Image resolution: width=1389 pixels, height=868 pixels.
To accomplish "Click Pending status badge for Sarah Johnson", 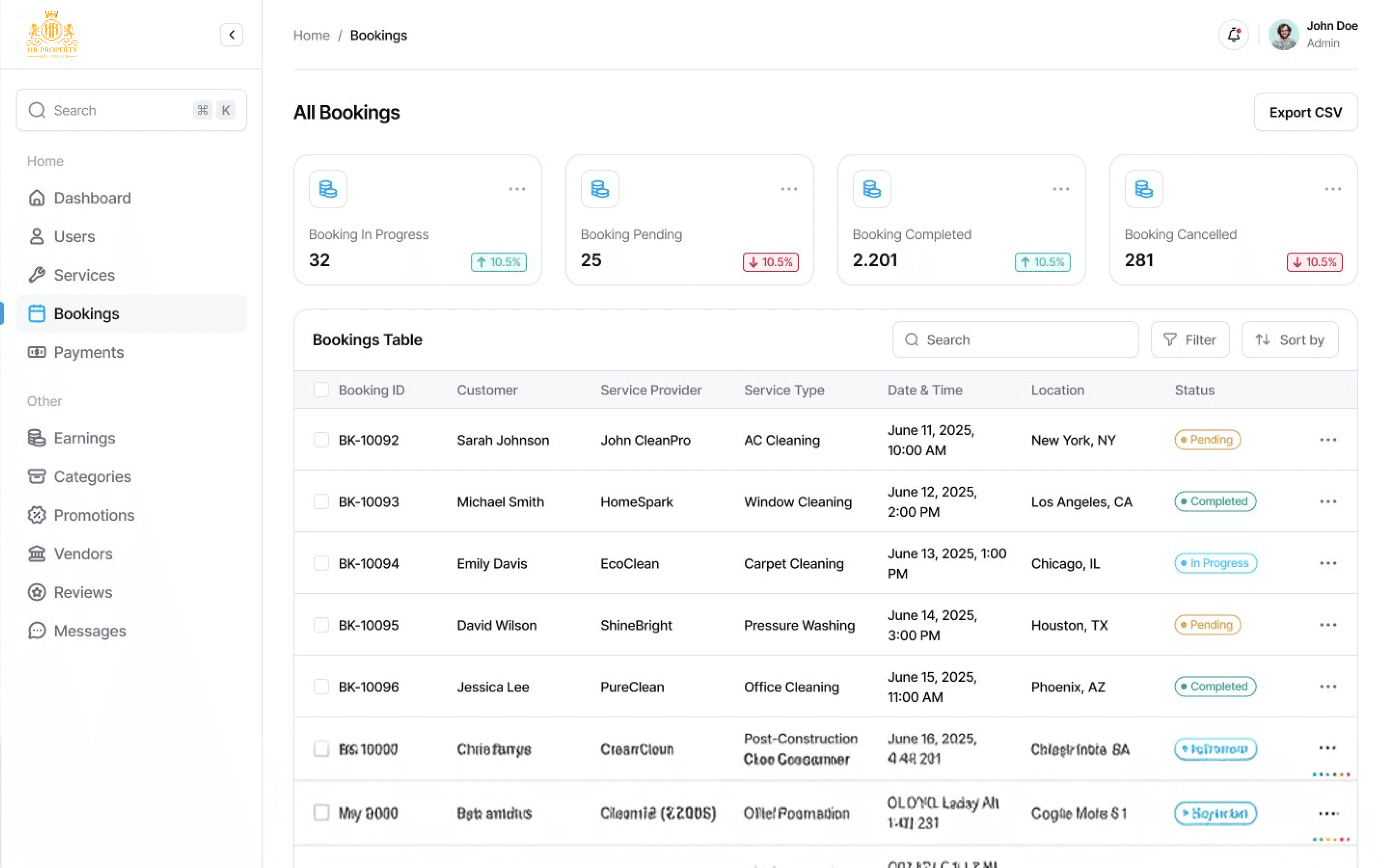I will pyautogui.click(x=1208, y=440).
